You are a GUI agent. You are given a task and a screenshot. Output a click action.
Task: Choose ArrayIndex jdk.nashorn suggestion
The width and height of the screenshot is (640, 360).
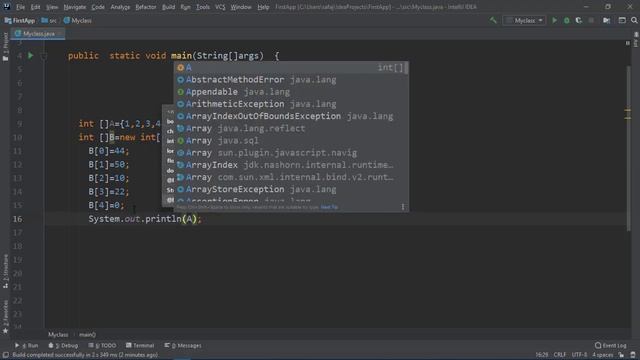tap(291, 165)
